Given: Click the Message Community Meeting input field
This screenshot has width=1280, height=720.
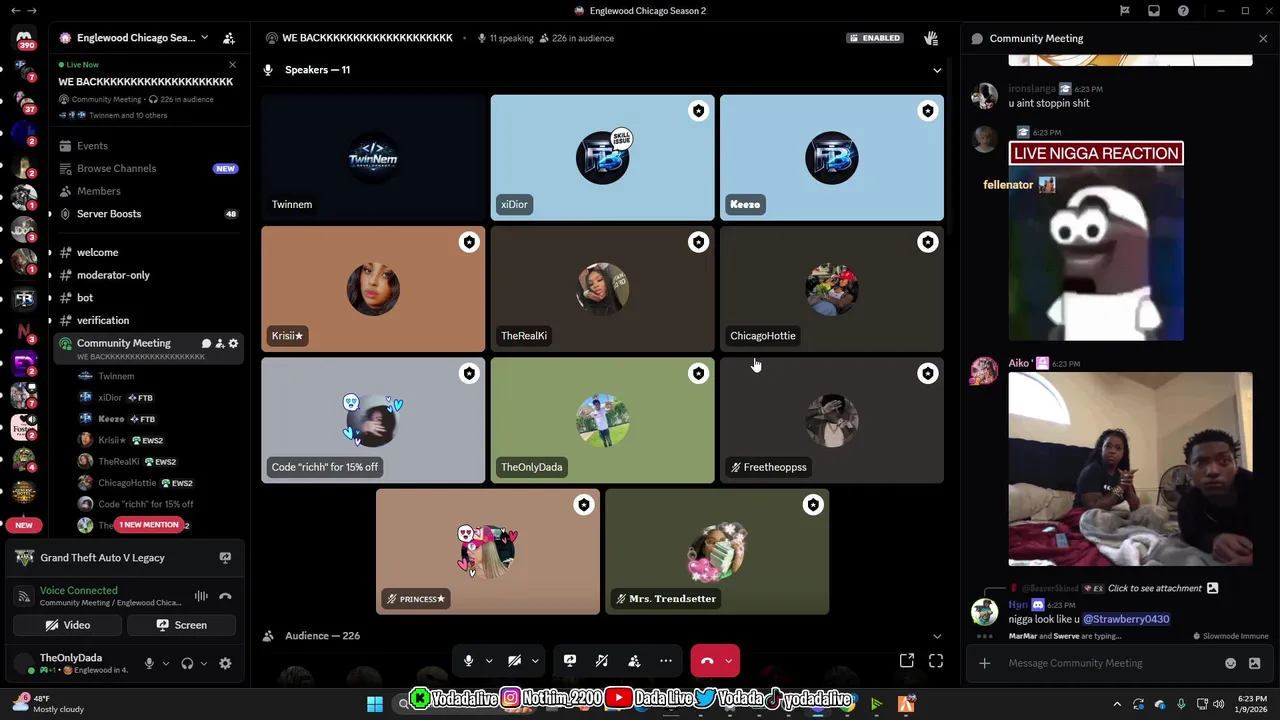Looking at the screenshot, I should tap(1107, 663).
